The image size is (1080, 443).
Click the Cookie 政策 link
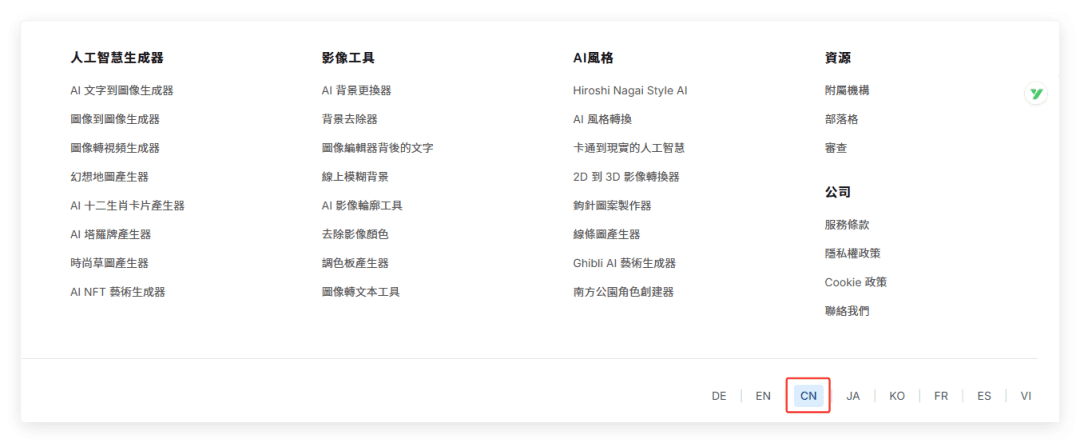855,282
